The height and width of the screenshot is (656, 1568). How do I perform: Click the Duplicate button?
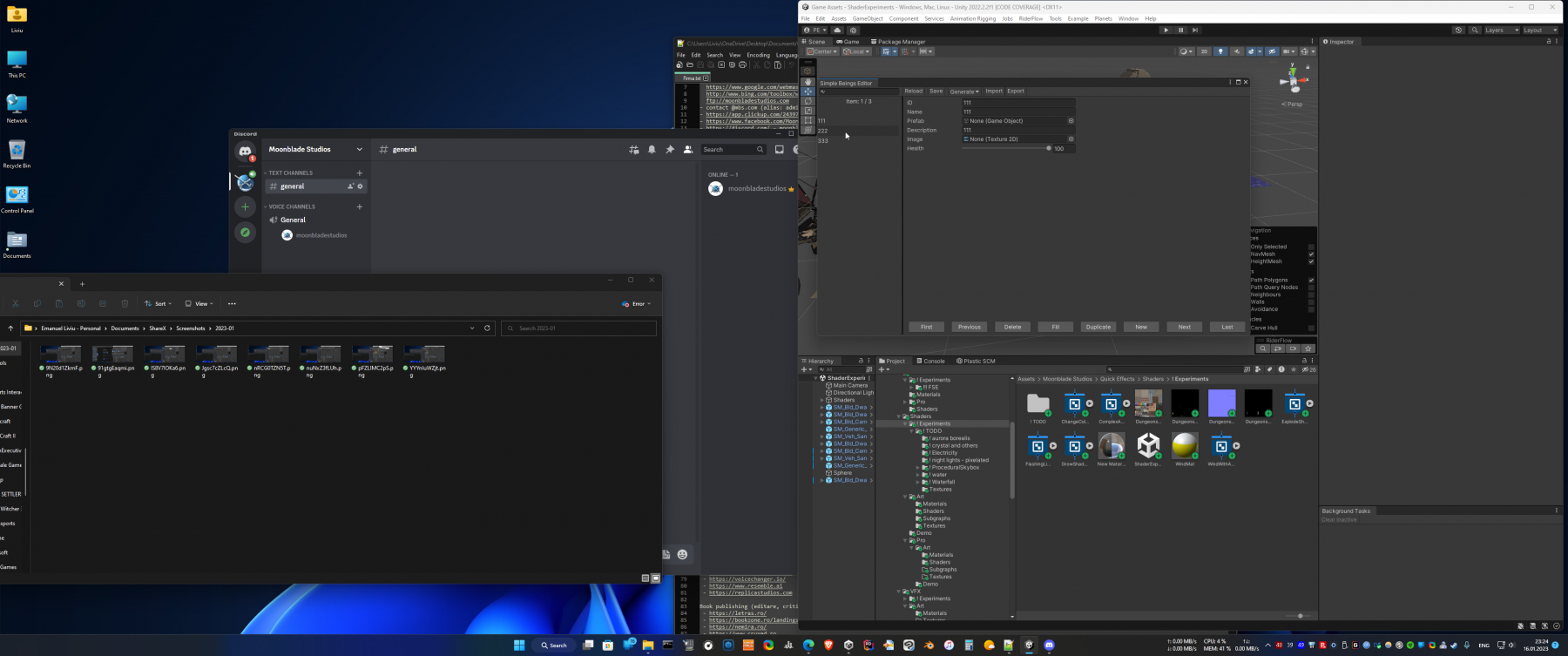(1098, 327)
